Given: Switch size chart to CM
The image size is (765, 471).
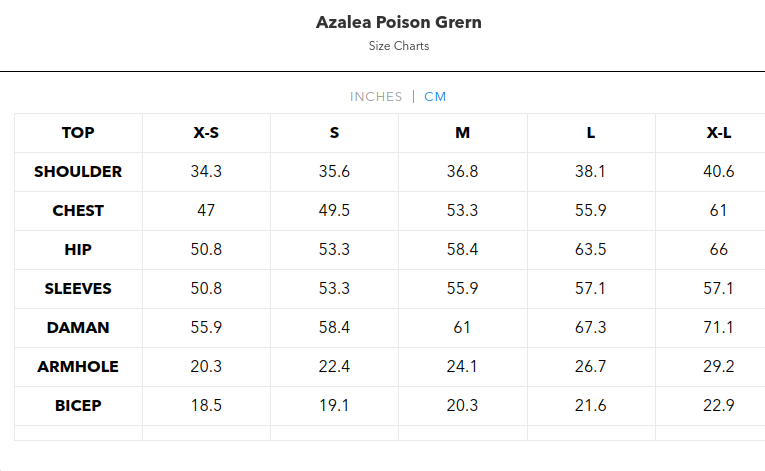Looking at the screenshot, I should pos(435,97).
